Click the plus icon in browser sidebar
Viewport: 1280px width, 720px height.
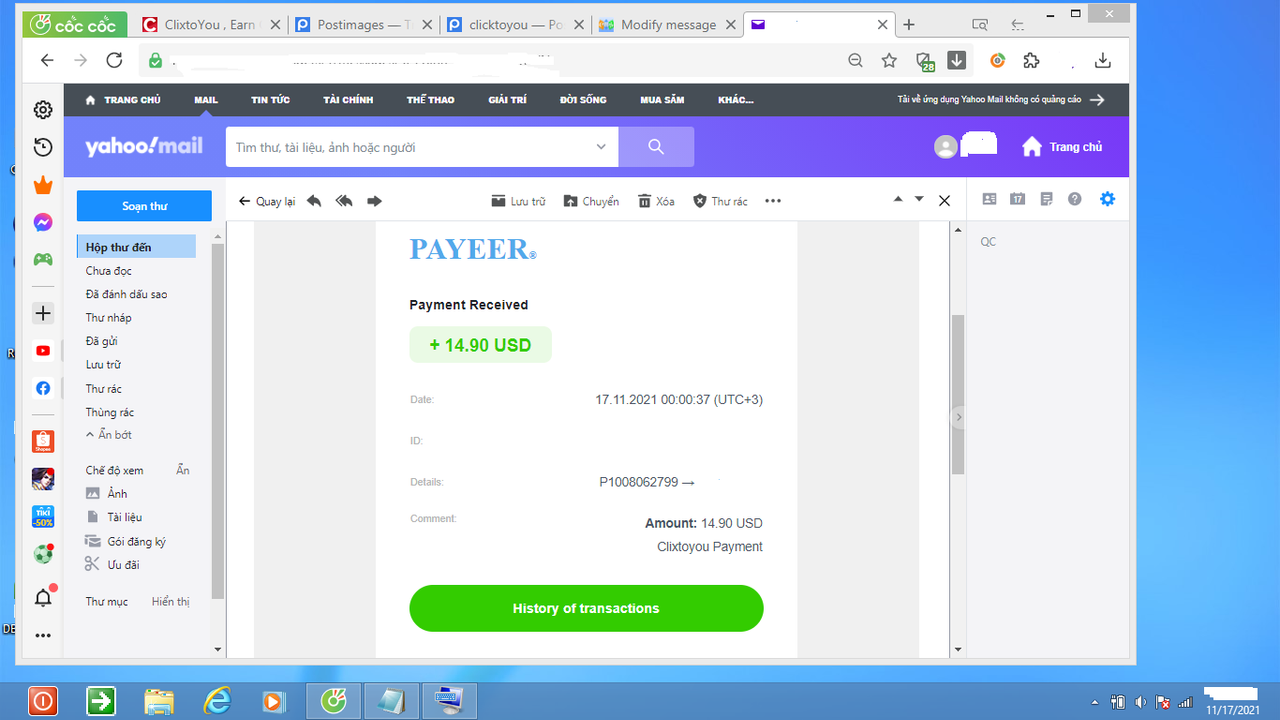(43, 314)
